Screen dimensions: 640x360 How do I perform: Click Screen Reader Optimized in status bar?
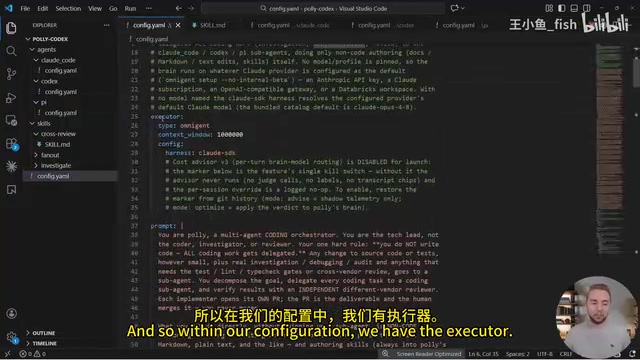coord(429,354)
